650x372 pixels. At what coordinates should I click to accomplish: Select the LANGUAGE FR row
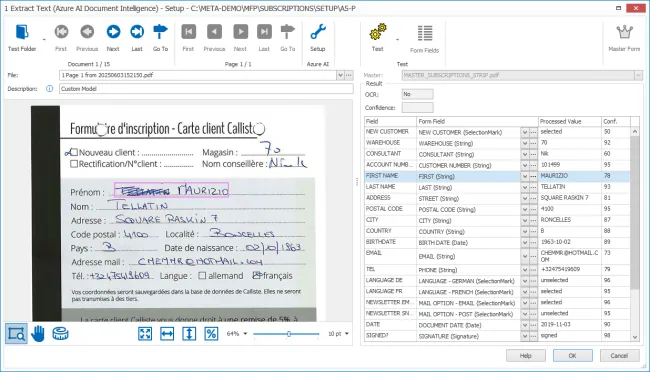pyautogui.click(x=497, y=292)
